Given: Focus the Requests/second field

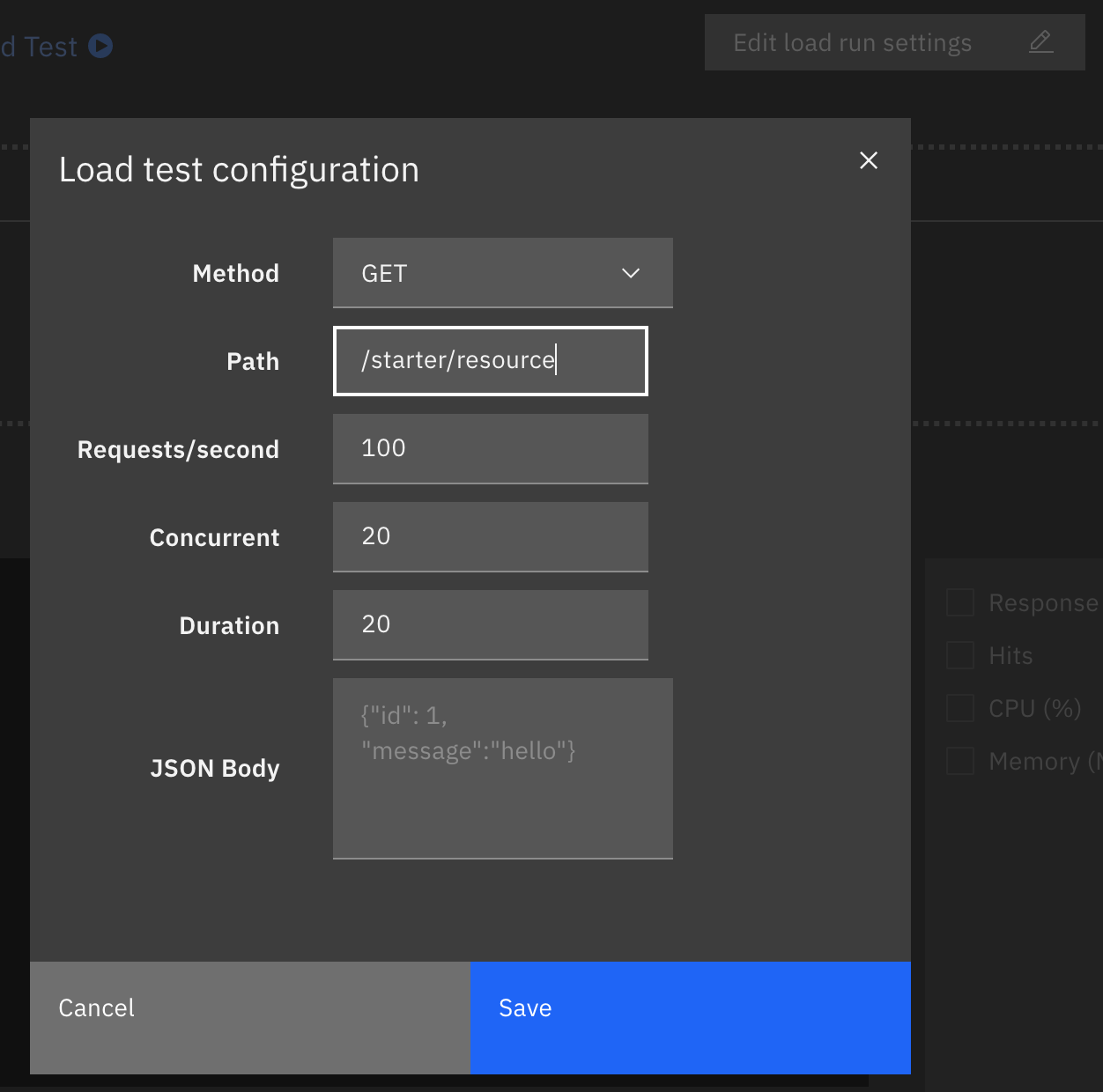Looking at the screenshot, I should tap(491, 449).
